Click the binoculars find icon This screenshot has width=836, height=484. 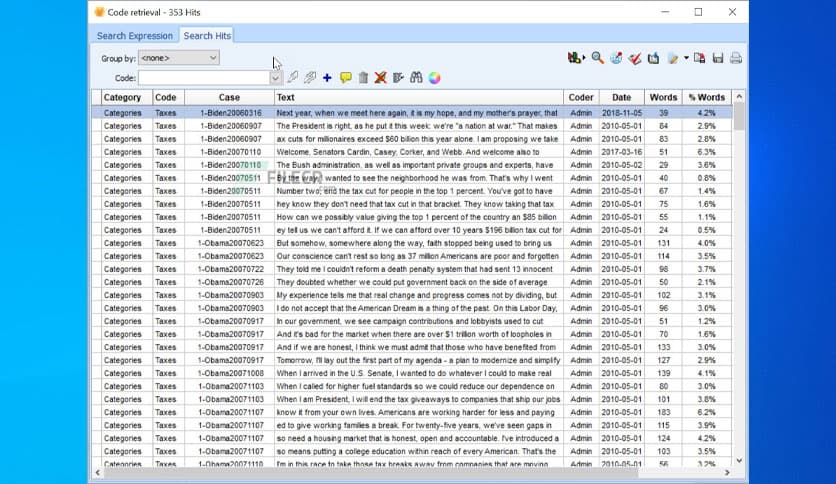tap(416, 78)
